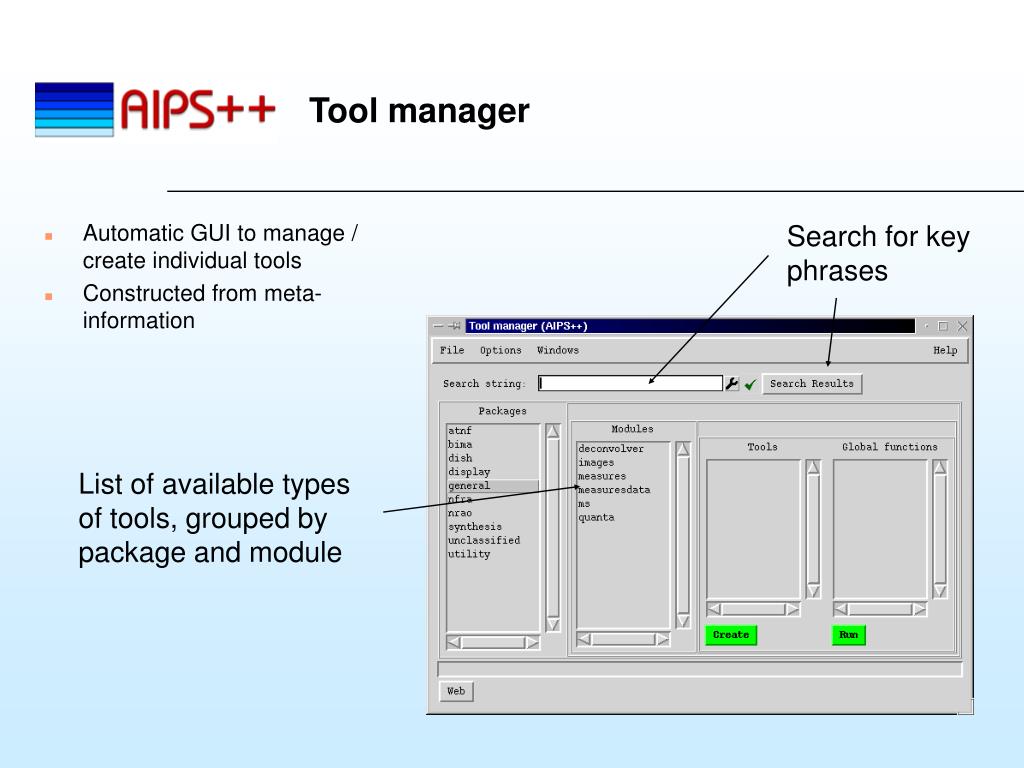Click the Web button
This screenshot has width=1024, height=768.
(x=456, y=691)
